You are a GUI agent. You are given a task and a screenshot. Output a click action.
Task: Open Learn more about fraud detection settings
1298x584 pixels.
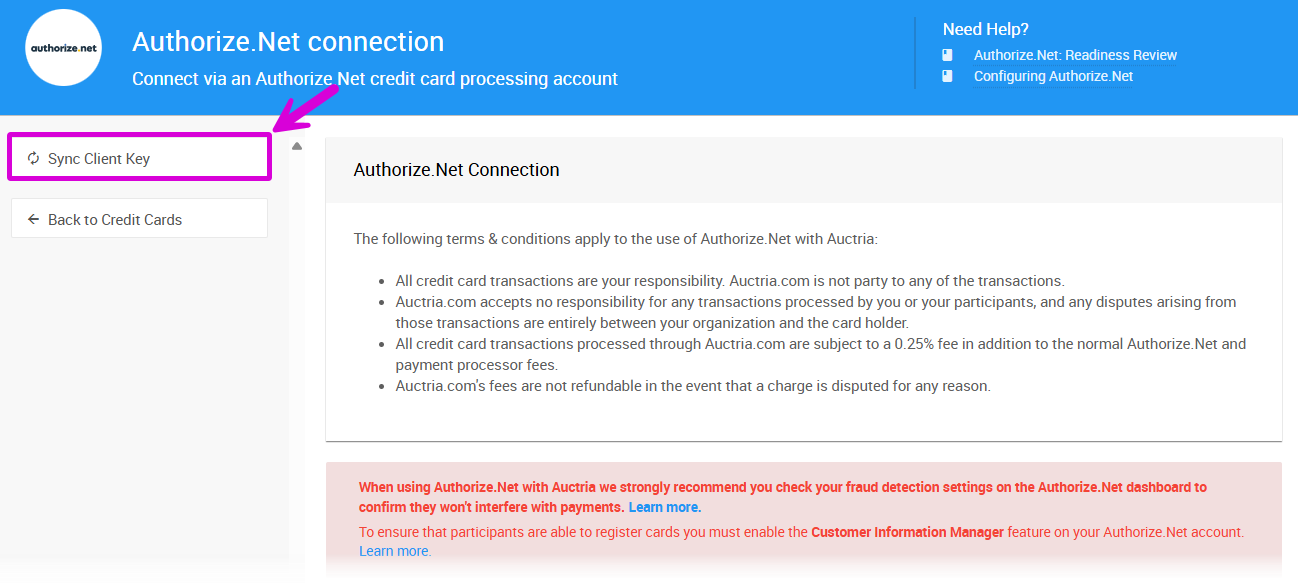point(665,507)
